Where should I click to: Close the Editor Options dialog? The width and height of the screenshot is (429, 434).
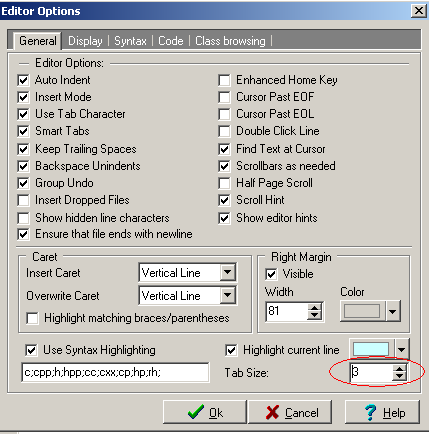[419, 11]
